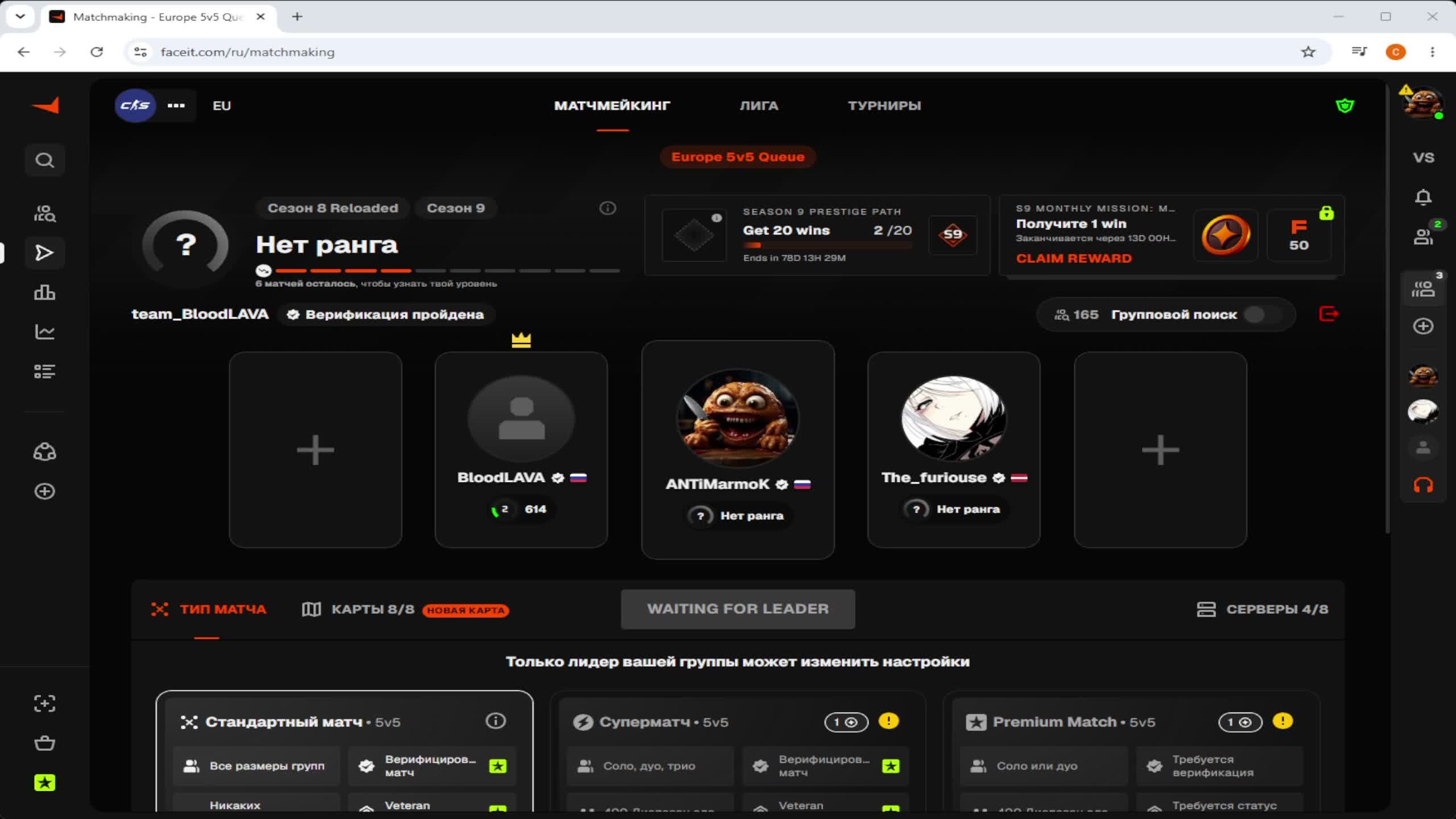
Task: Open BloodLAVA's player card
Action: pos(521,450)
